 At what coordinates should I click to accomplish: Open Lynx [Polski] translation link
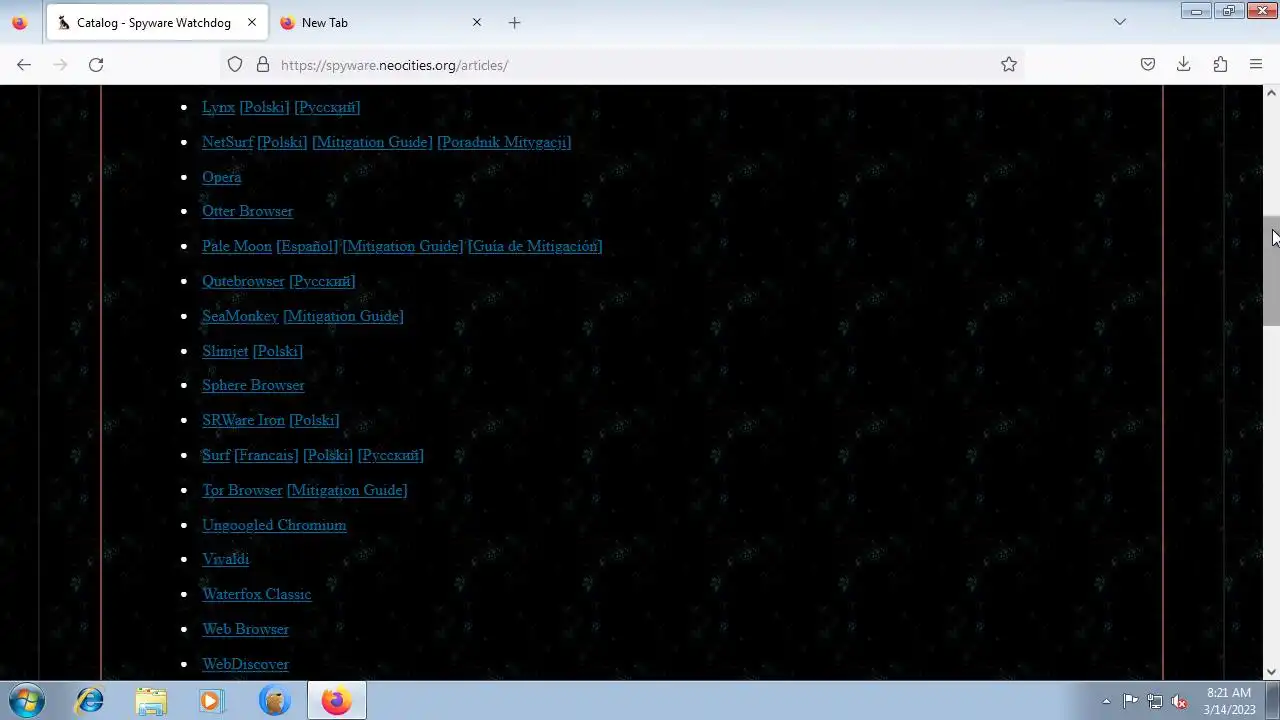pyautogui.click(x=264, y=107)
